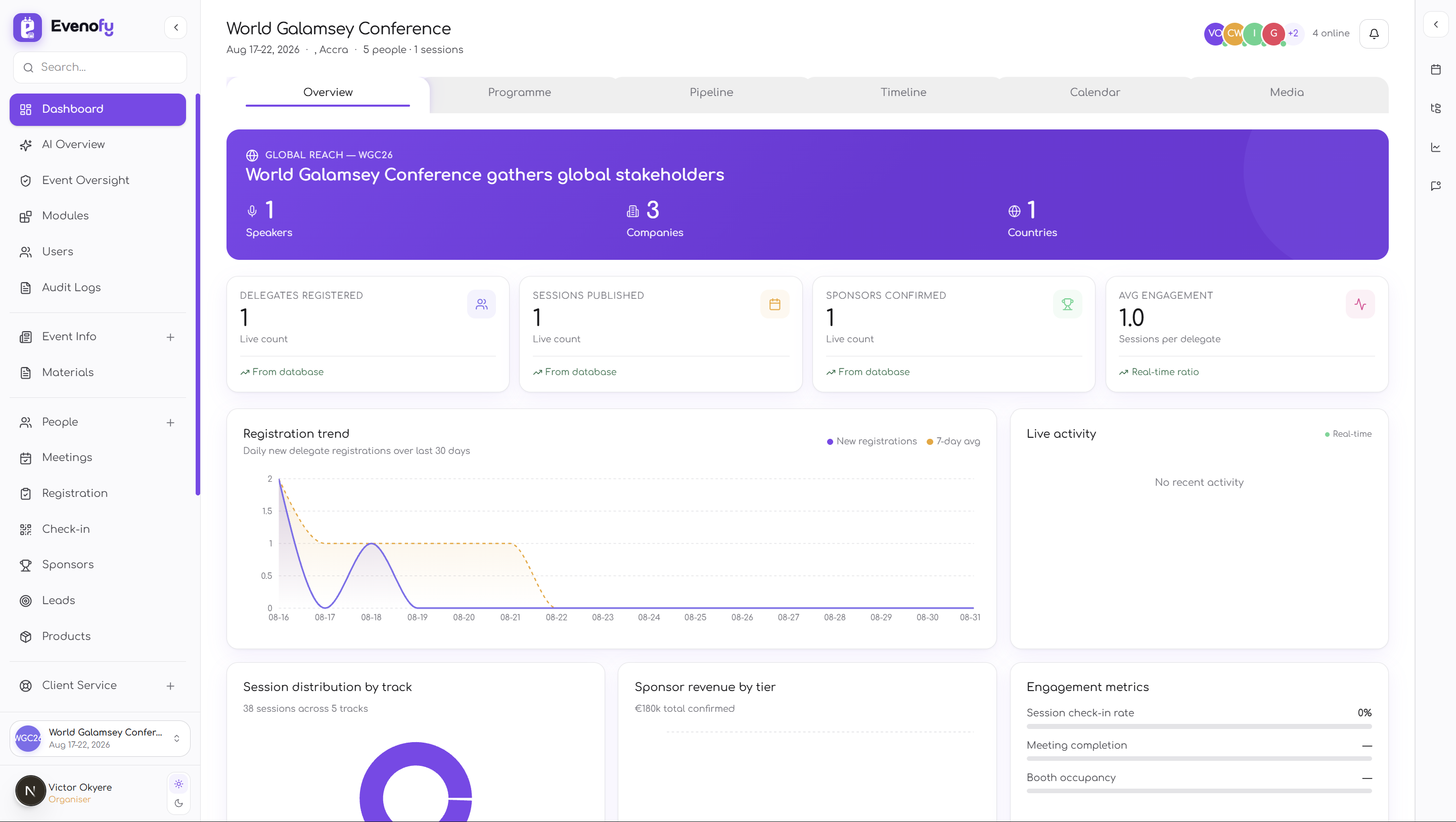Expand the right panel chevron
Image resolution: width=1456 pixels, height=822 pixels.
(x=1436, y=24)
